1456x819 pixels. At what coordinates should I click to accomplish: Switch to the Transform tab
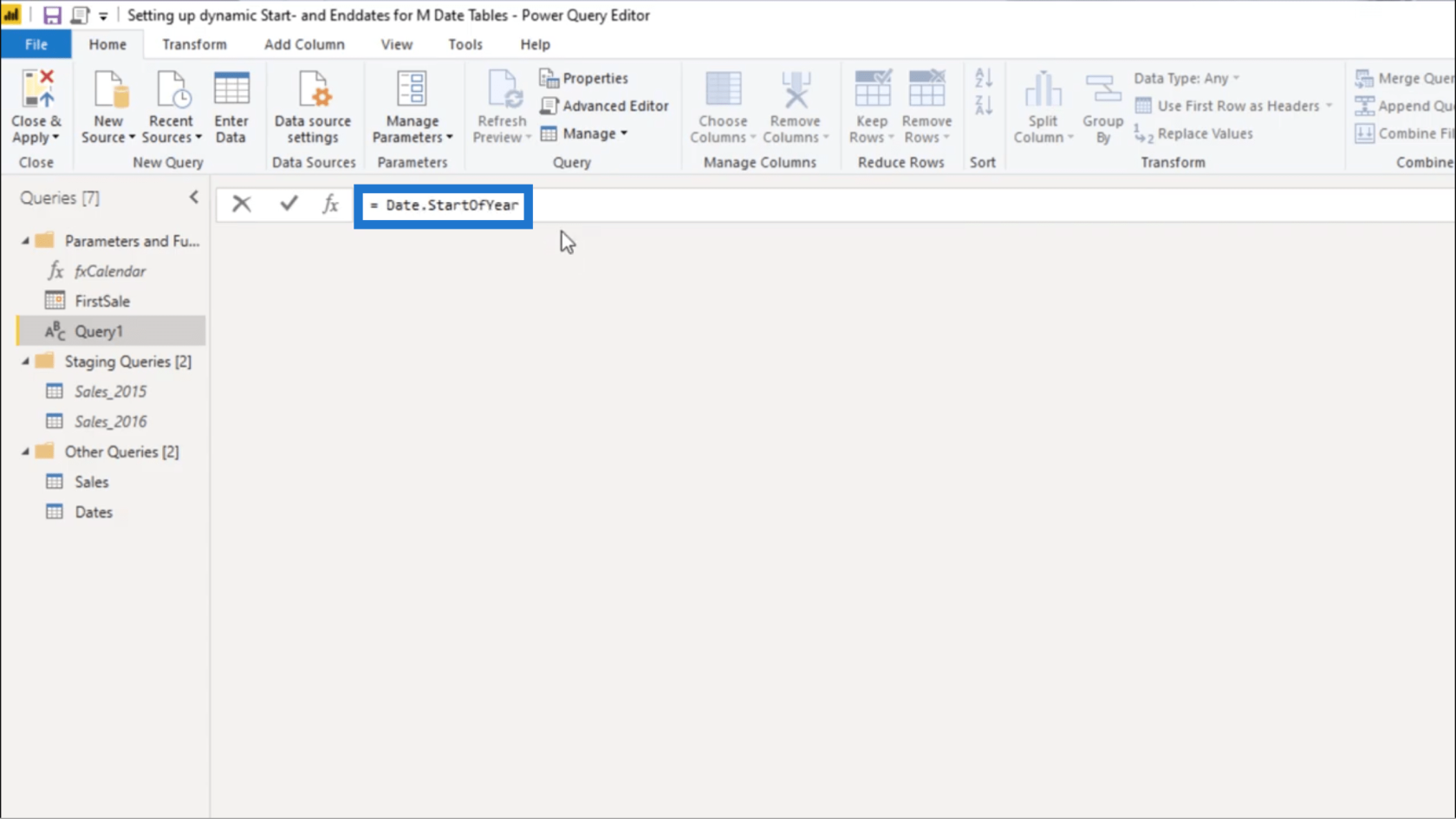[194, 44]
